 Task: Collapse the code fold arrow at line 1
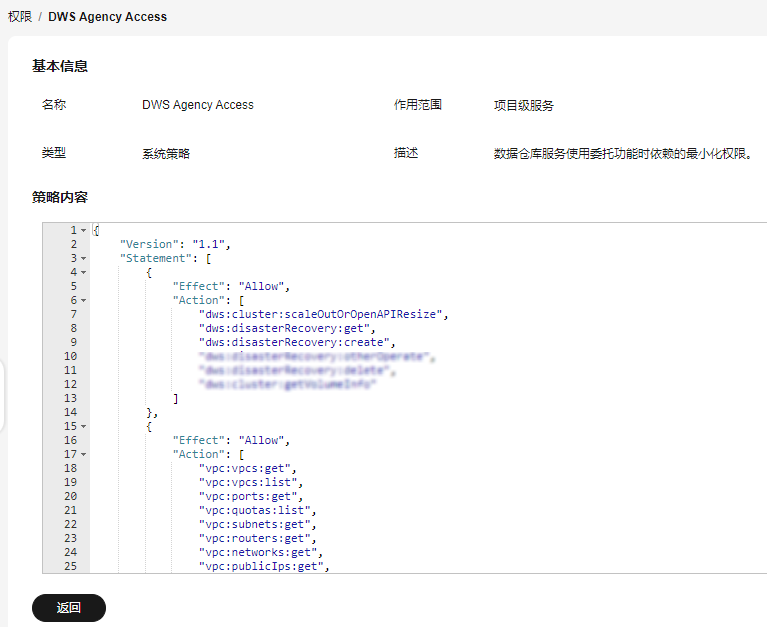point(84,230)
